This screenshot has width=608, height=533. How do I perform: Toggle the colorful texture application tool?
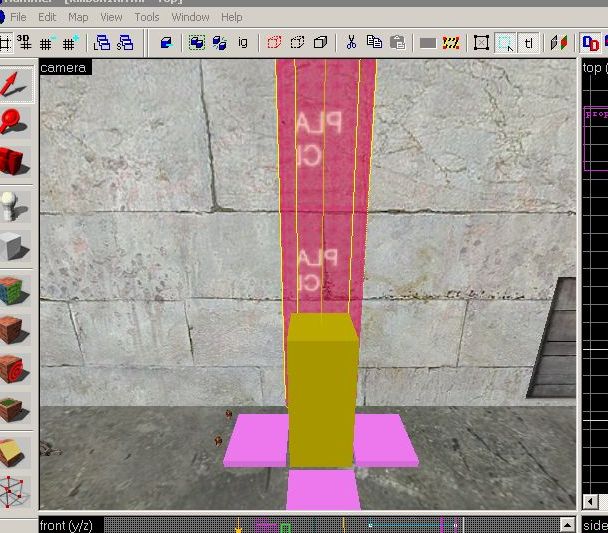(15, 291)
